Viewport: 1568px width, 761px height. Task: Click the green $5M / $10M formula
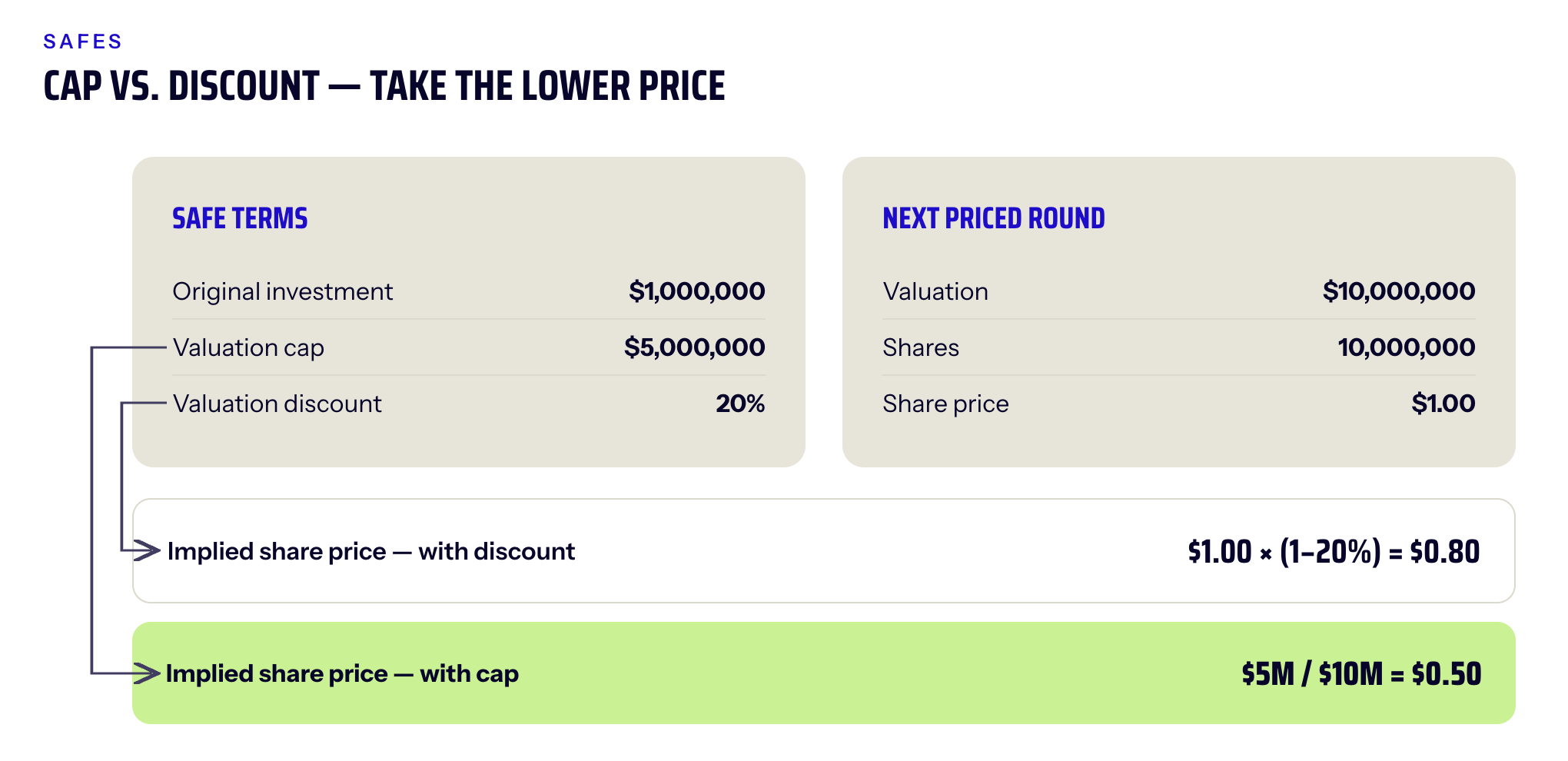coord(1361,674)
